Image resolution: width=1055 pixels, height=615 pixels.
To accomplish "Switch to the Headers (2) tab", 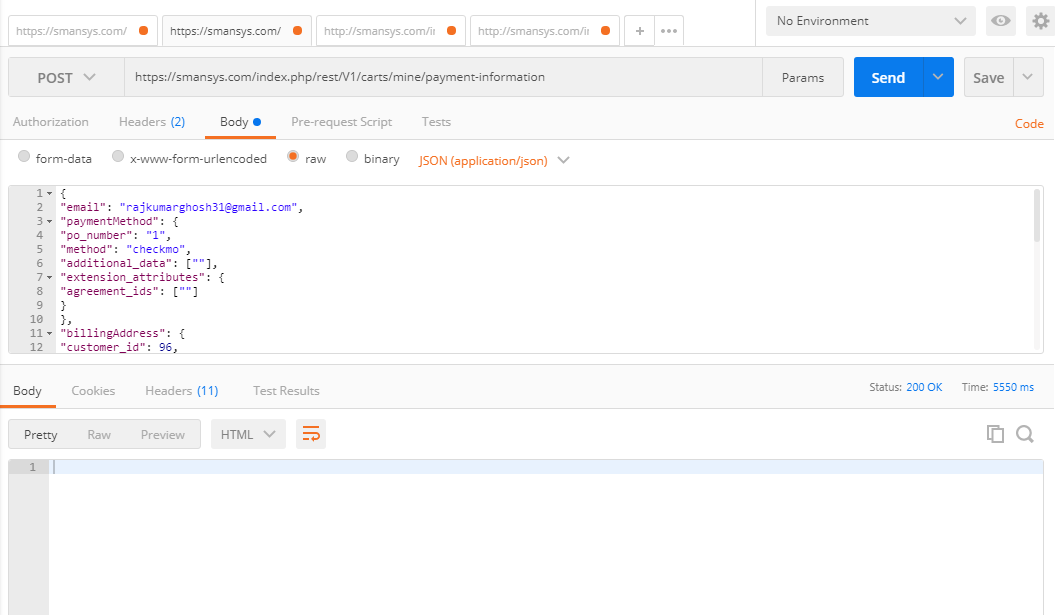I will [x=152, y=121].
